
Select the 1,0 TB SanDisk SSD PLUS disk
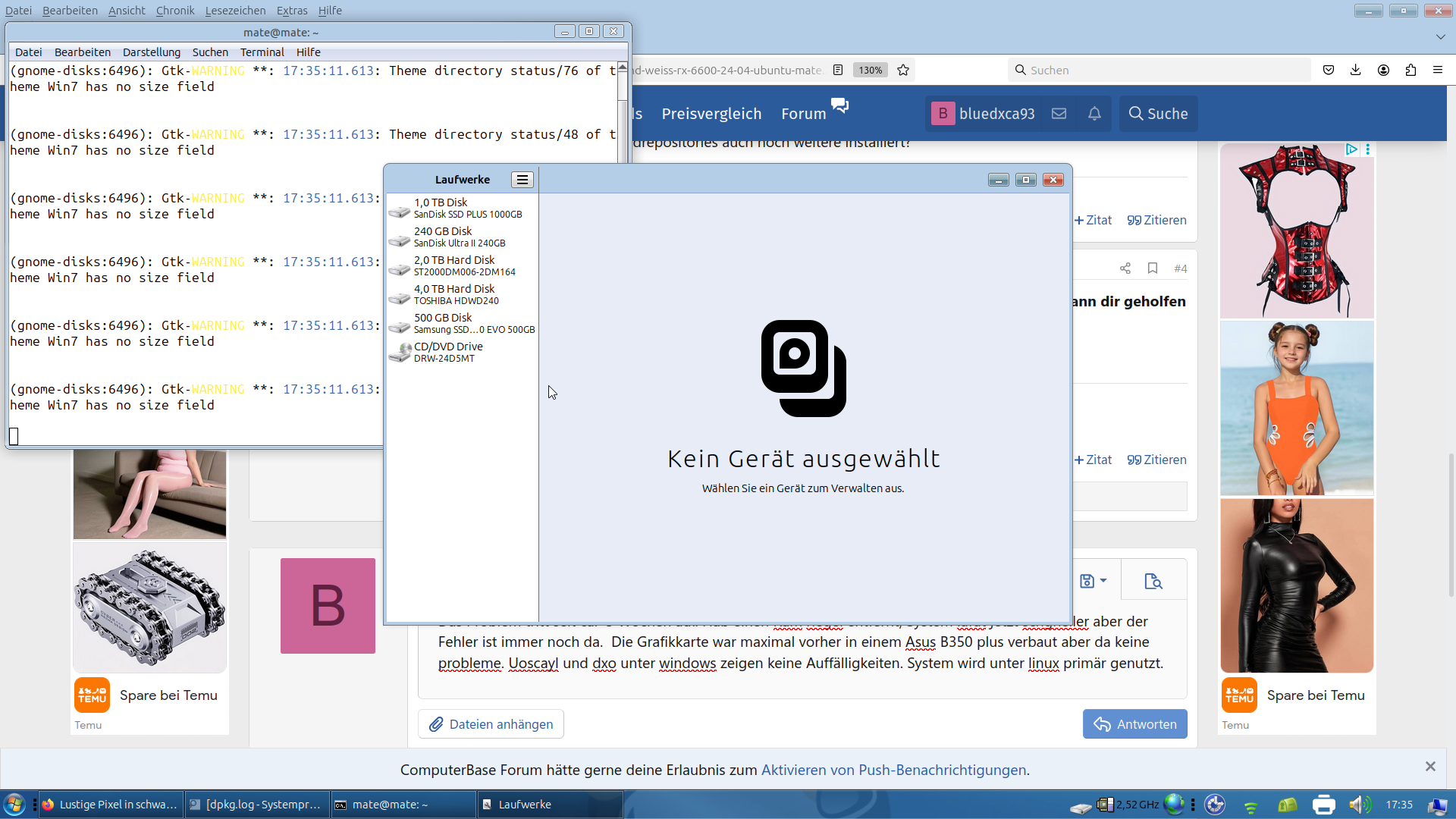(463, 209)
